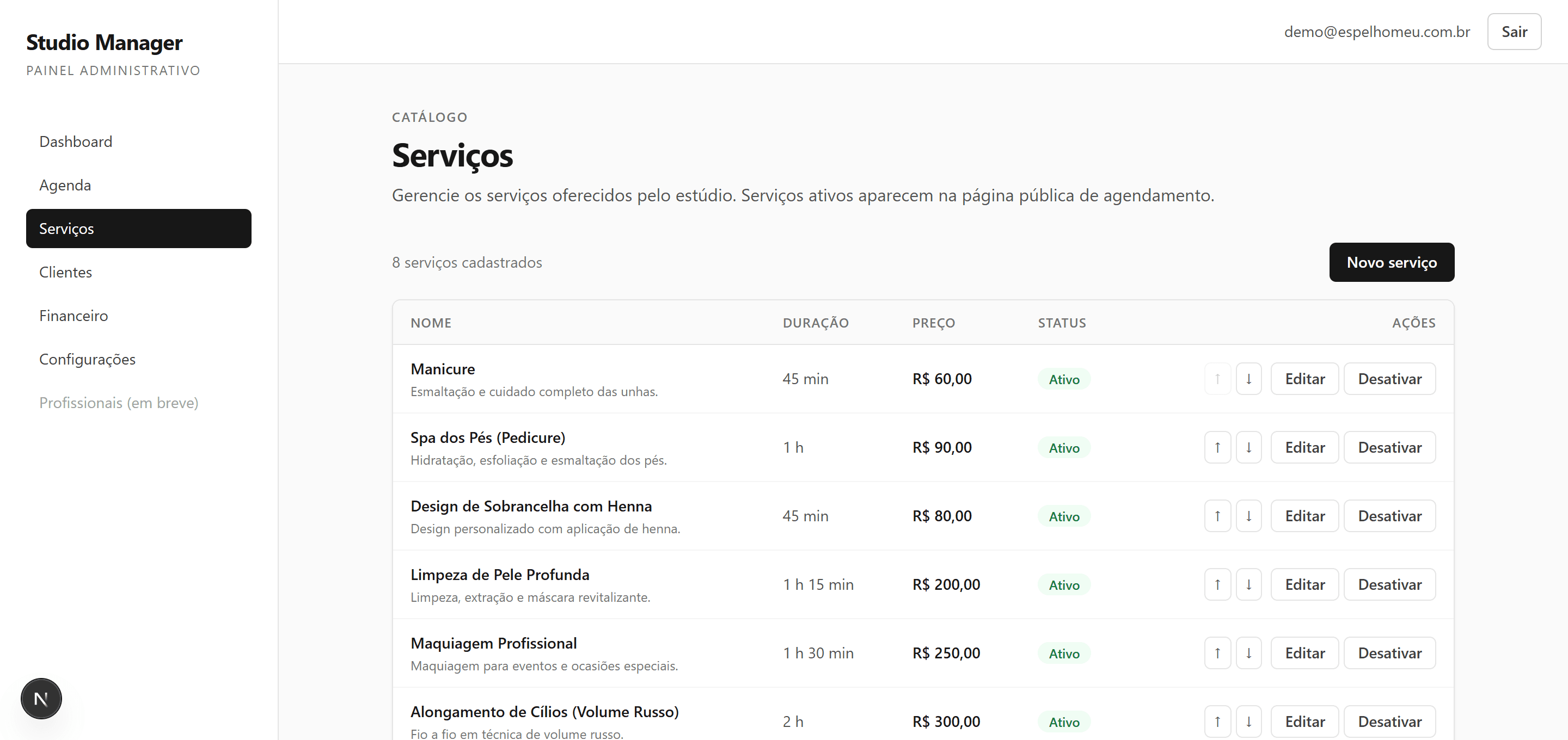Move Maquiagem Profissional down
The height and width of the screenshot is (740, 1568).
[x=1248, y=653]
